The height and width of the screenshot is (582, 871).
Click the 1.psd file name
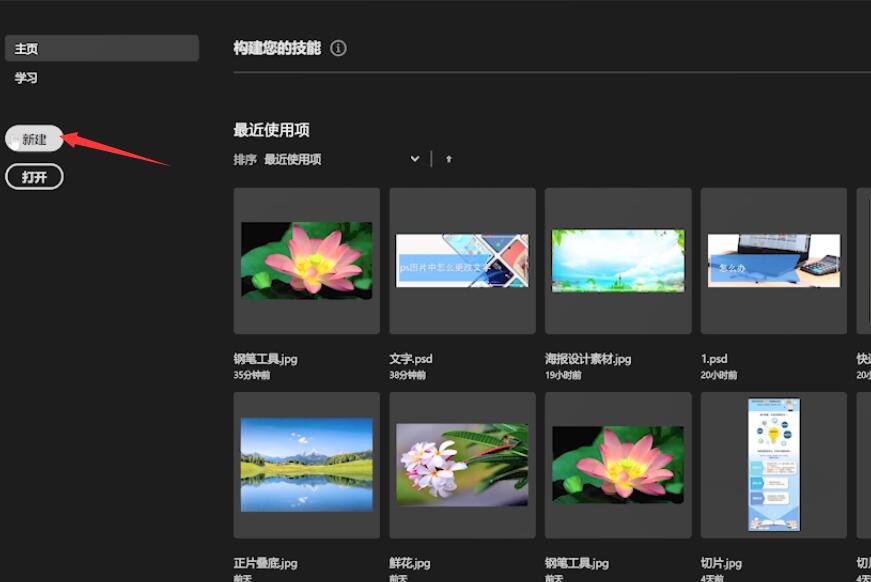(x=714, y=359)
